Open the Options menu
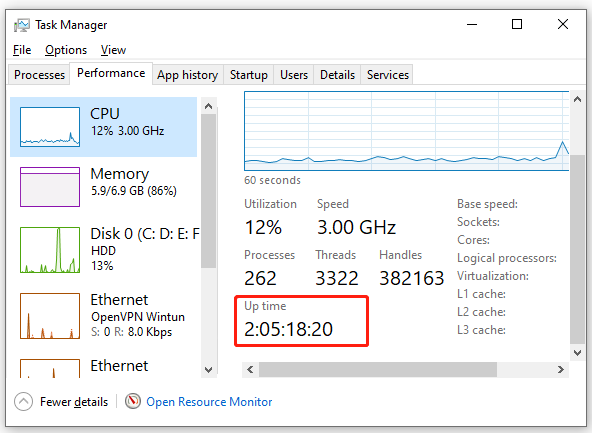 [x=66, y=50]
